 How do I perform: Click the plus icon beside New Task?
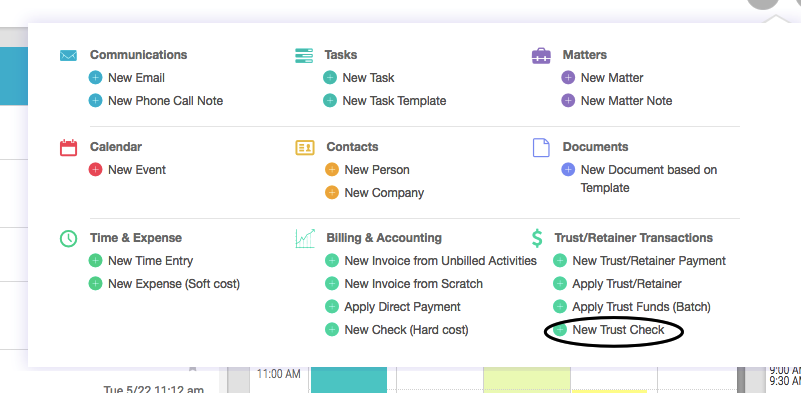pyautogui.click(x=330, y=78)
